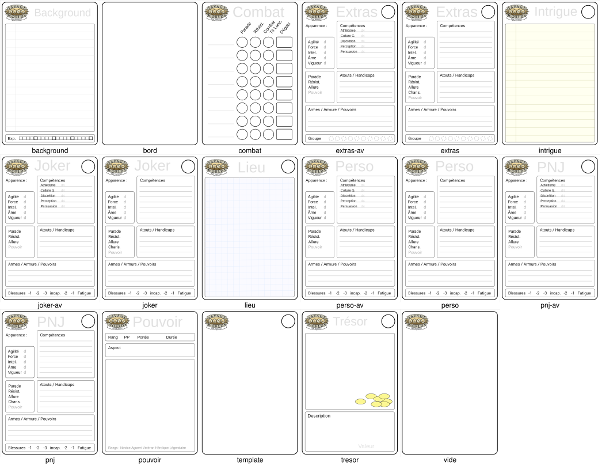Click the logo icon on the Combat card
The width and height of the screenshot is (600, 464).
click(217, 12)
